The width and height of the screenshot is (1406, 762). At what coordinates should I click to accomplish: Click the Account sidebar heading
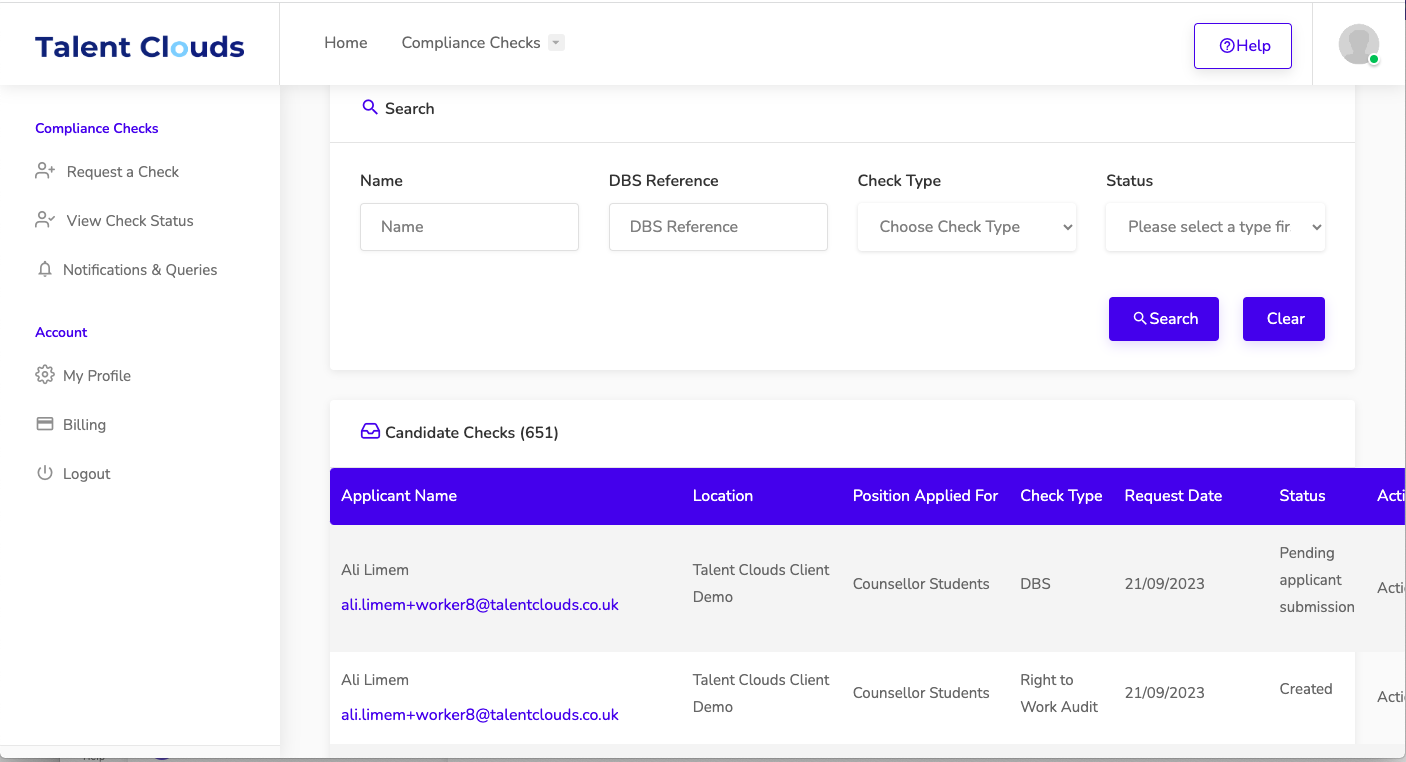pyautogui.click(x=61, y=332)
